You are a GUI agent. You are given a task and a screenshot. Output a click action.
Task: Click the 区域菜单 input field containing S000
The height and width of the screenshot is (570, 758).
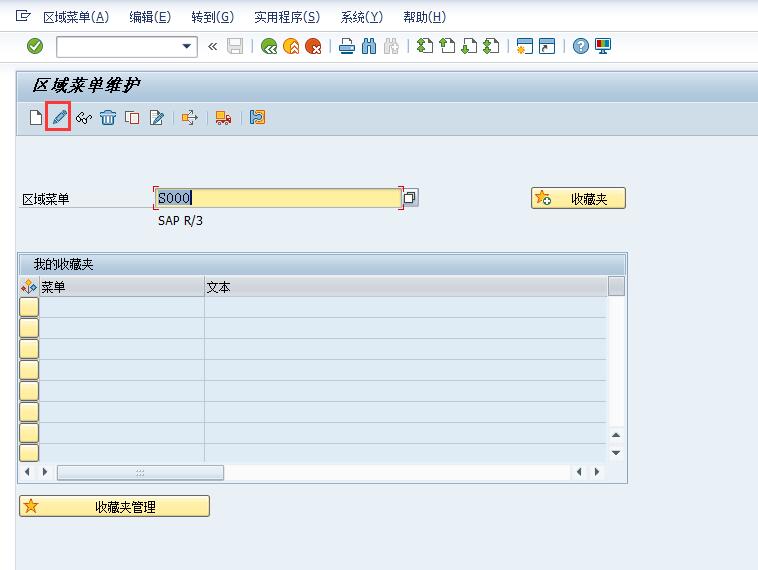point(278,198)
